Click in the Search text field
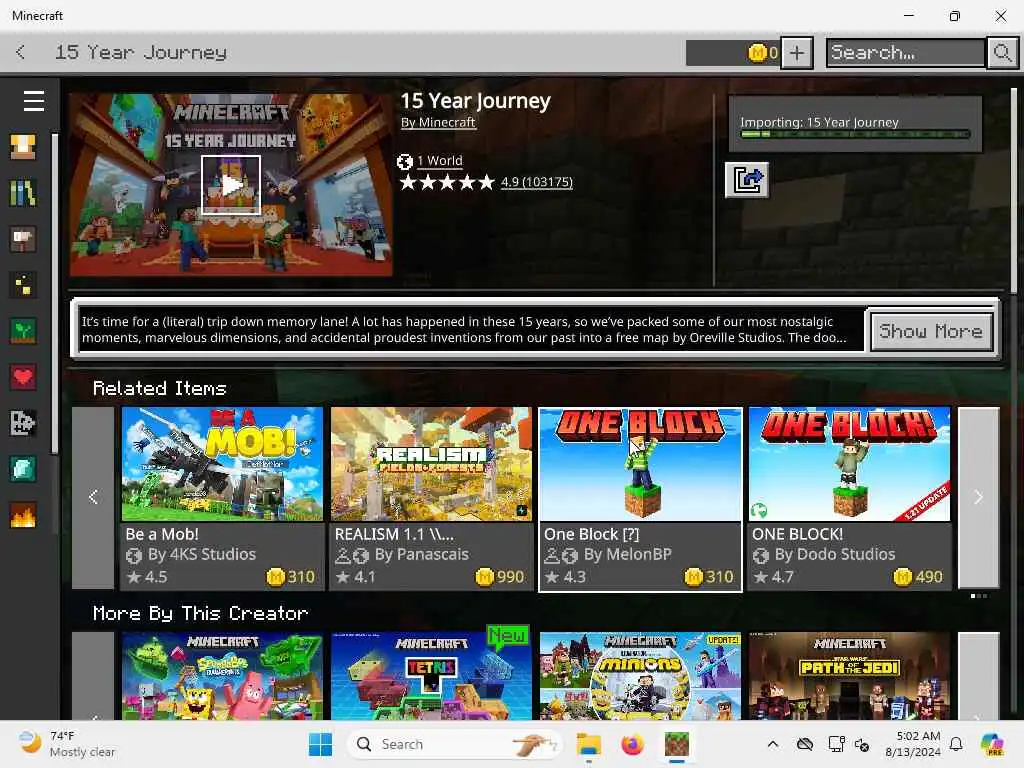 [906, 52]
